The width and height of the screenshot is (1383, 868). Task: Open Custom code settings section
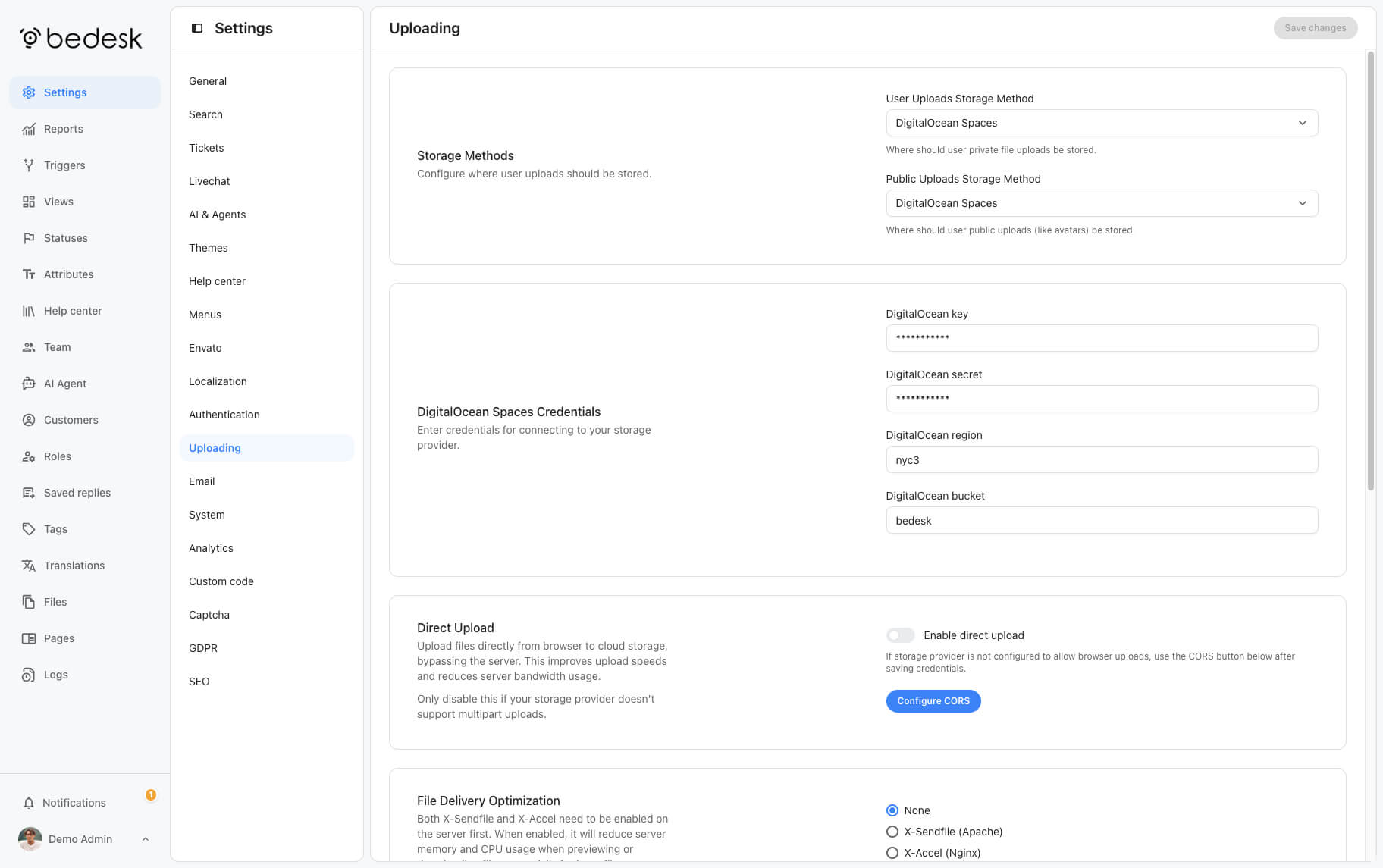tap(267, 581)
